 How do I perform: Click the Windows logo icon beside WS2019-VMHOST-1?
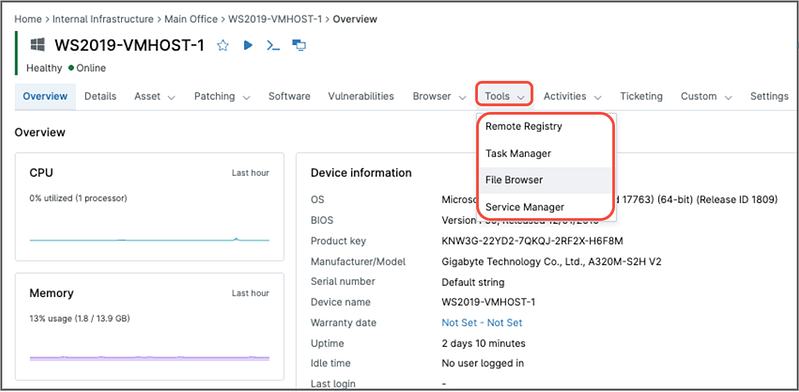click(37, 45)
